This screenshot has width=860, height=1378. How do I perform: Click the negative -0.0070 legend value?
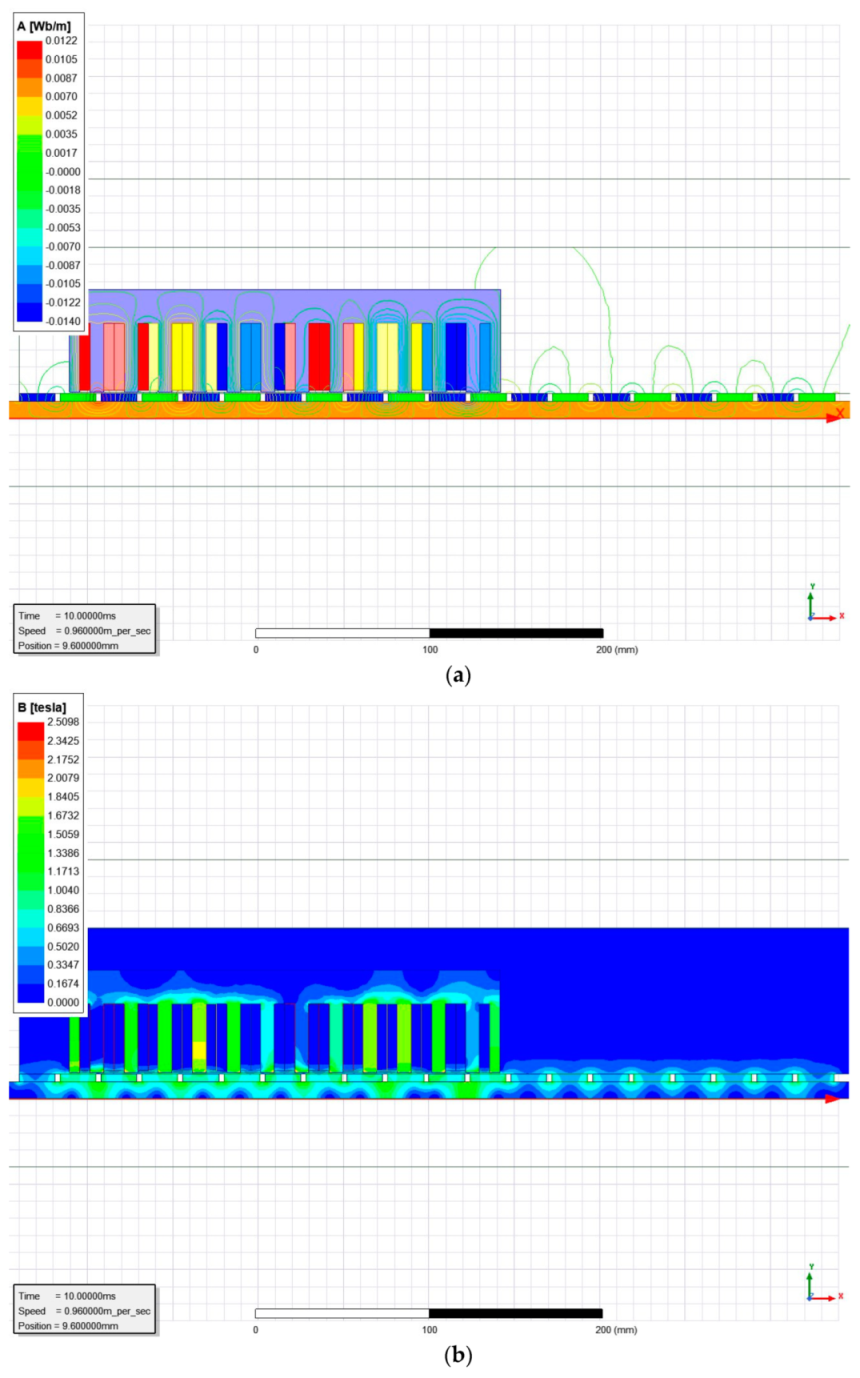[x=62, y=247]
